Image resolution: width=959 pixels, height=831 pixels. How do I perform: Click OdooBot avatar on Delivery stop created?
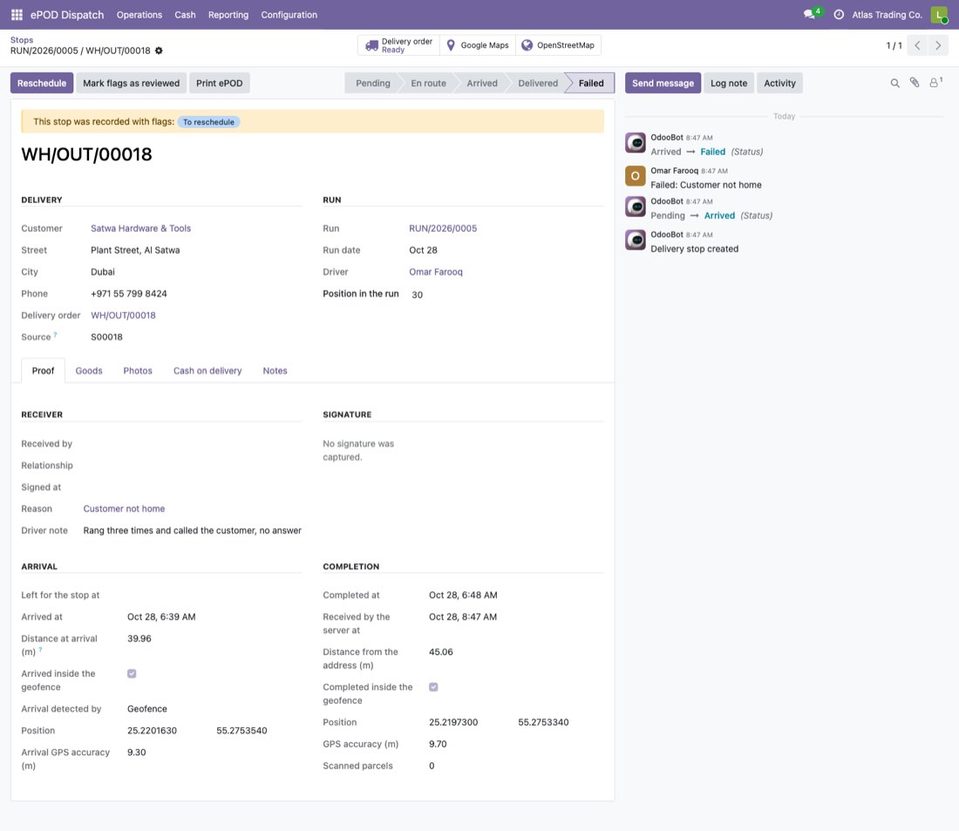pos(635,240)
